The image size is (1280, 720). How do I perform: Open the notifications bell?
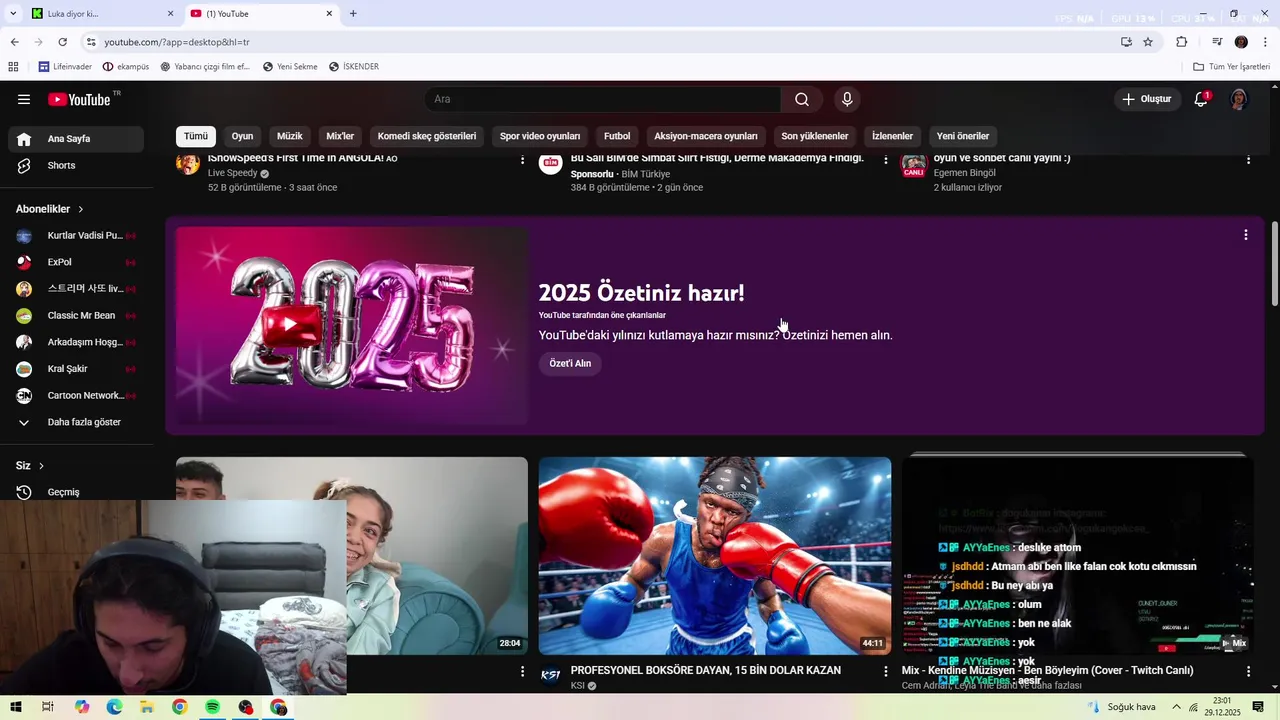(x=1201, y=99)
